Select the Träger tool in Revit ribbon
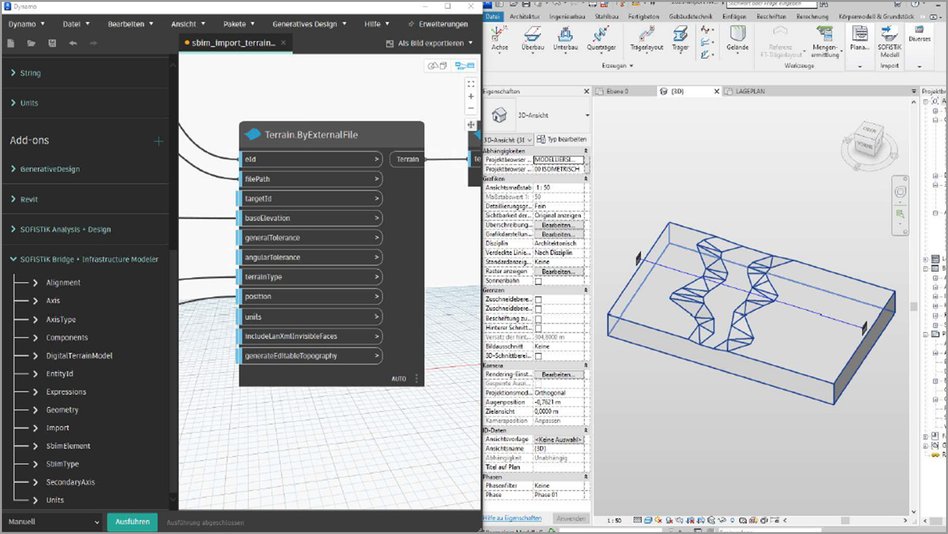The width and height of the screenshot is (948, 534). [680, 39]
